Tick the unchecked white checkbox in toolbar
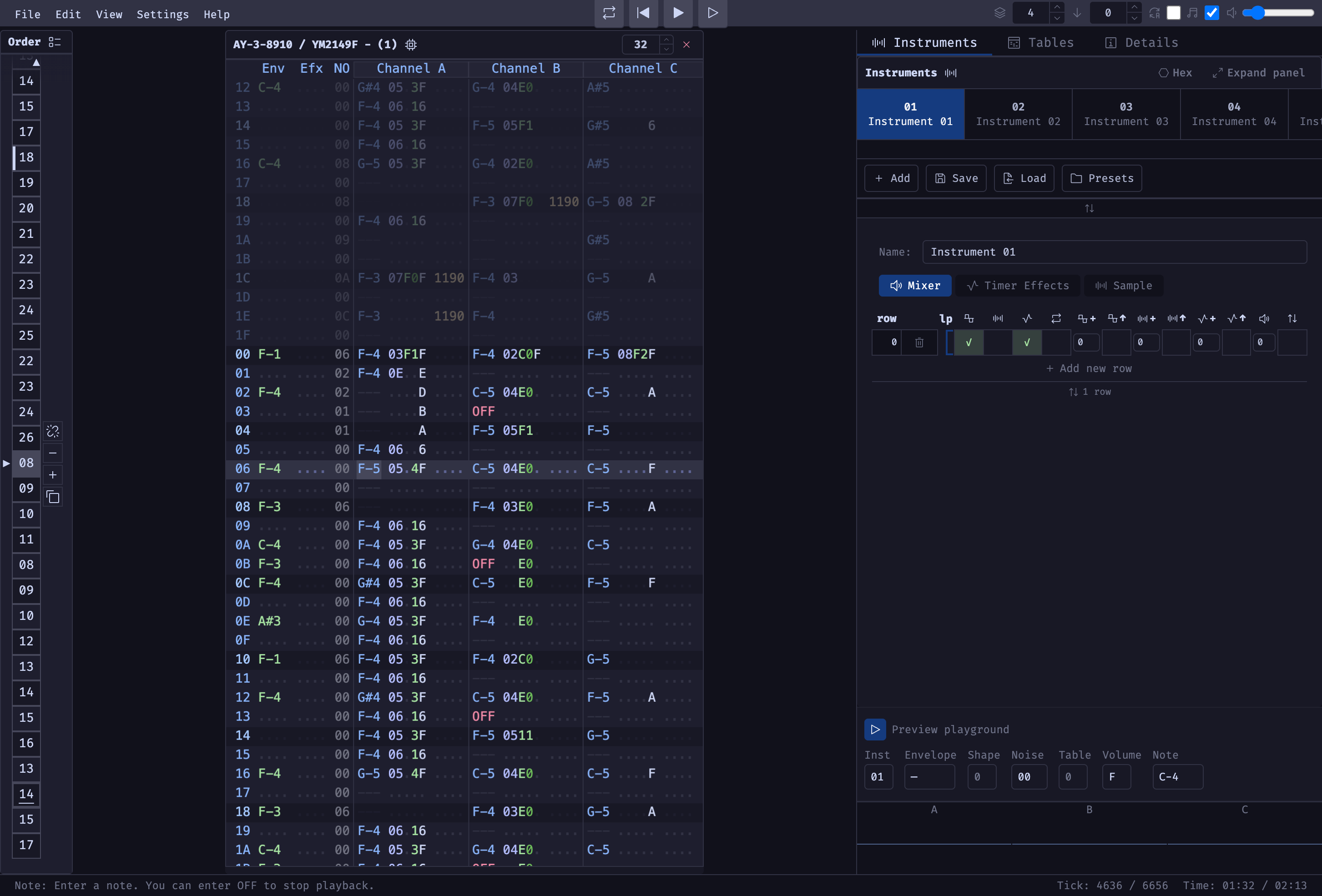This screenshot has width=1322, height=896. (x=1174, y=13)
